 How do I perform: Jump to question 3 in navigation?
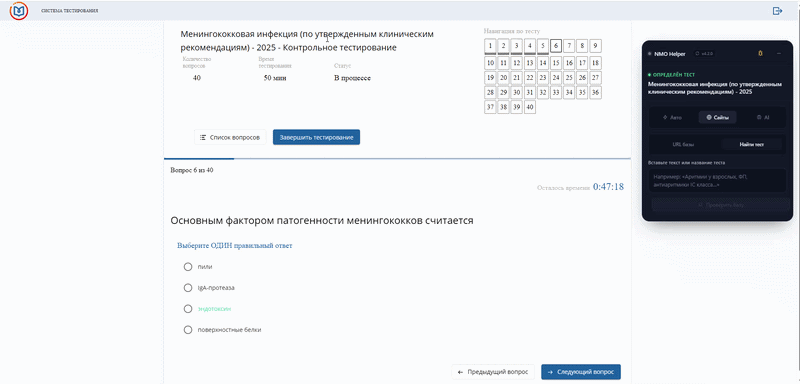point(517,46)
